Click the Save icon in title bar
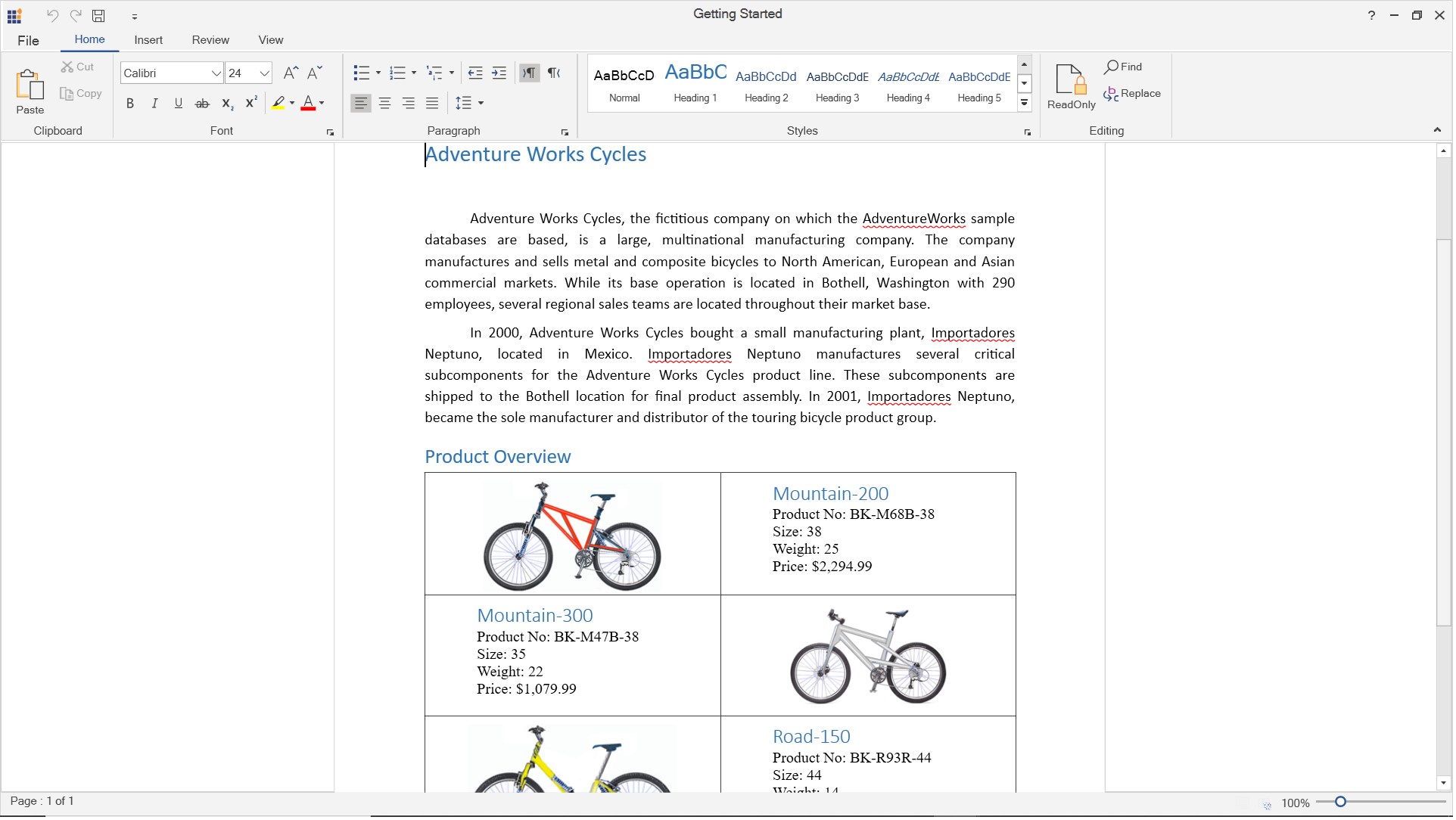This screenshot has height=820, width=1456. point(98,16)
